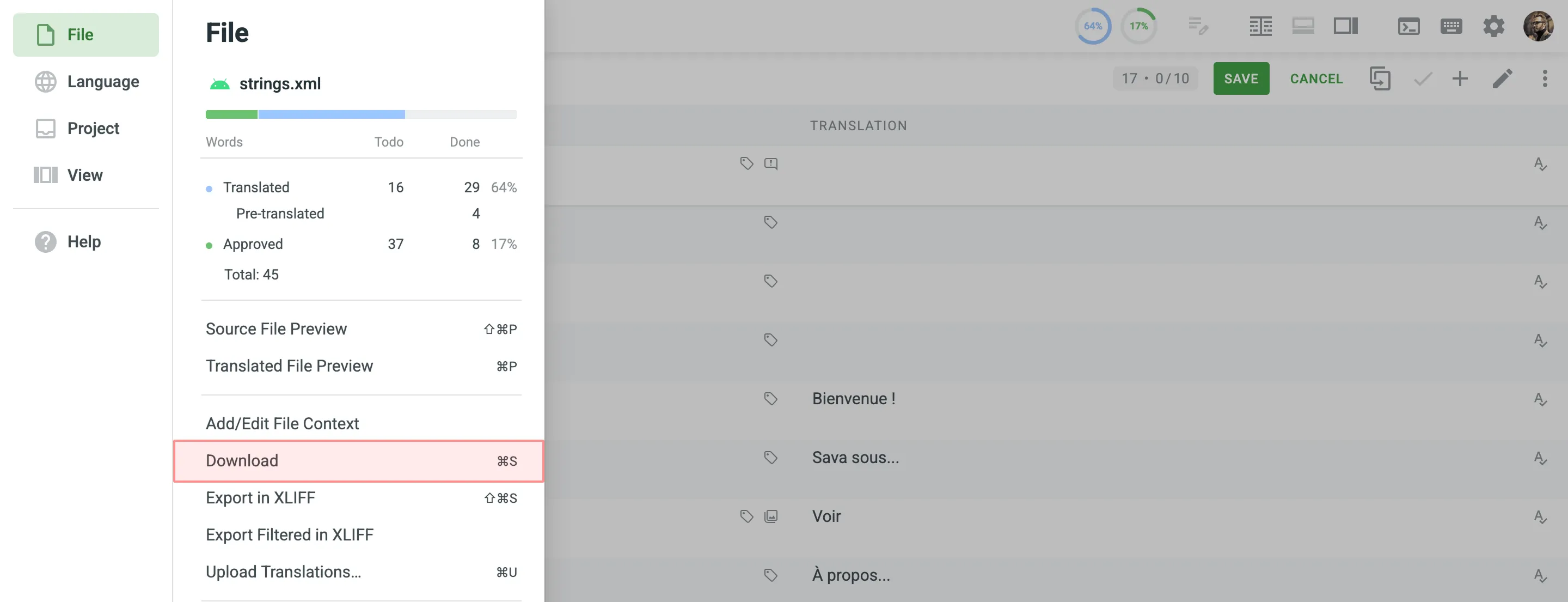Image resolution: width=1568 pixels, height=602 pixels.
Task: Open the 64% translated progress circle
Action: 1093,26
